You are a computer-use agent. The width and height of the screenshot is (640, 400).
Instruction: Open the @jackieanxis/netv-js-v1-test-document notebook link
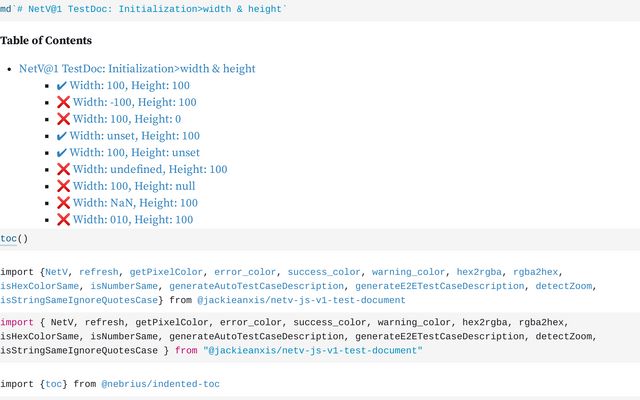pyautogui.click(x=301, y=300)
